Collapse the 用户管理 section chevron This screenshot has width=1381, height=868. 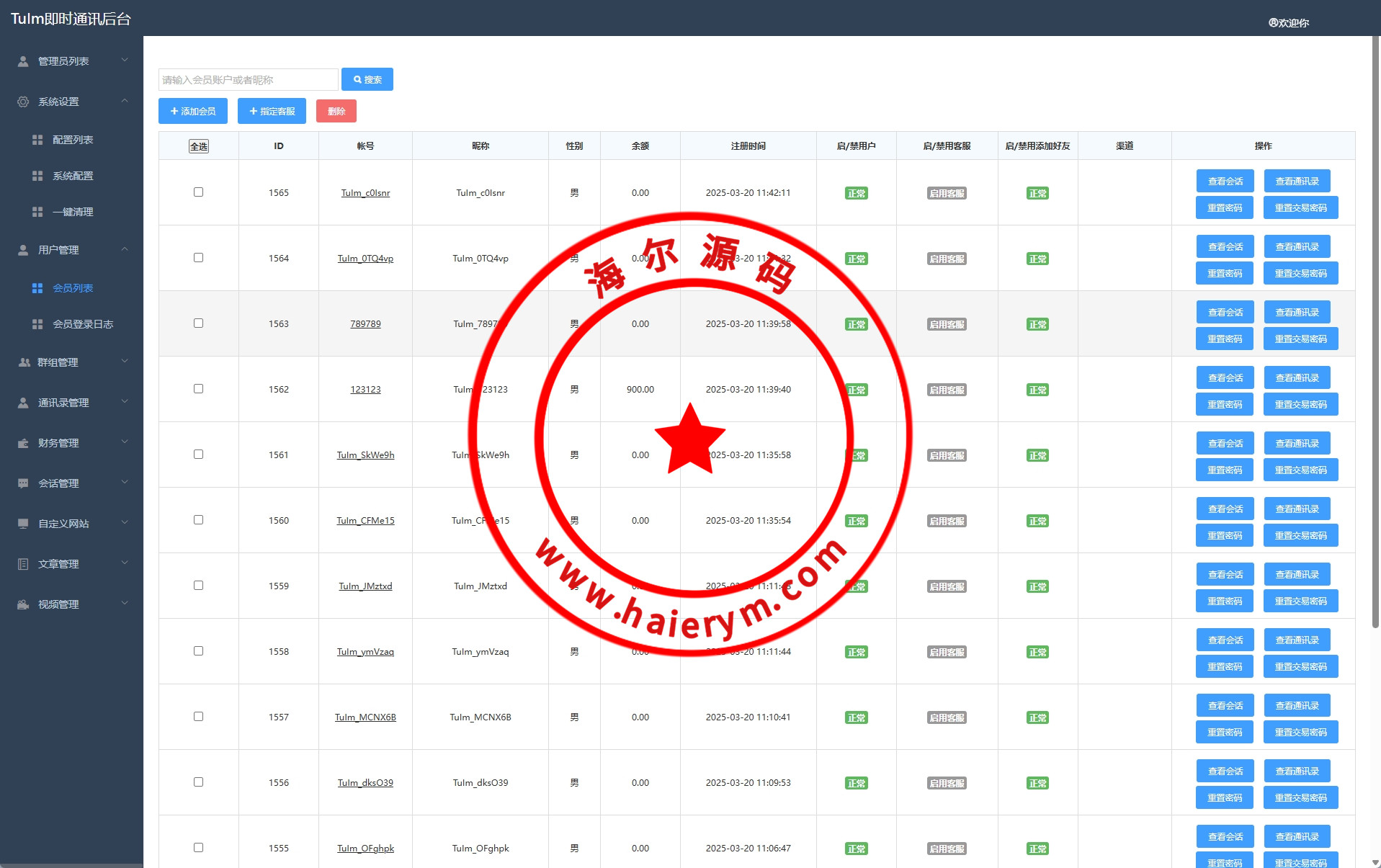click(125, 249)
